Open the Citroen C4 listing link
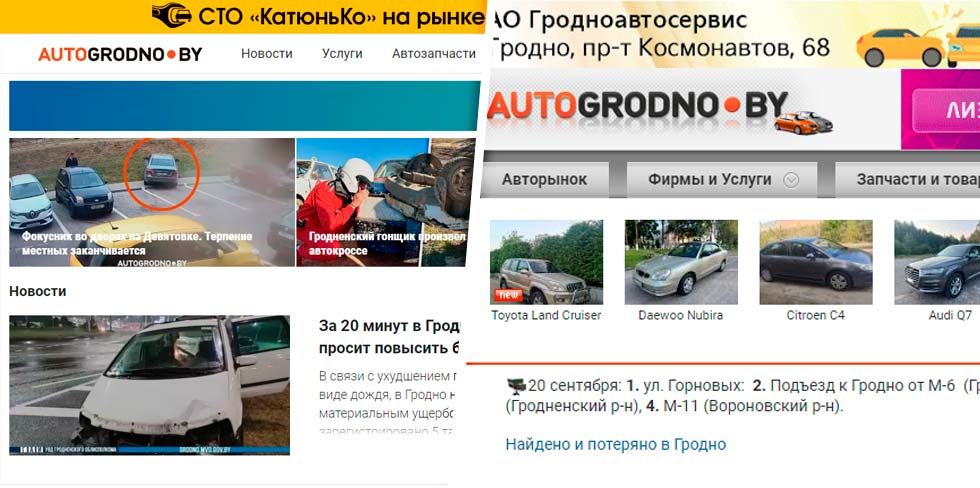Viewport: 980px width, 488px height. tap(815, 316)
